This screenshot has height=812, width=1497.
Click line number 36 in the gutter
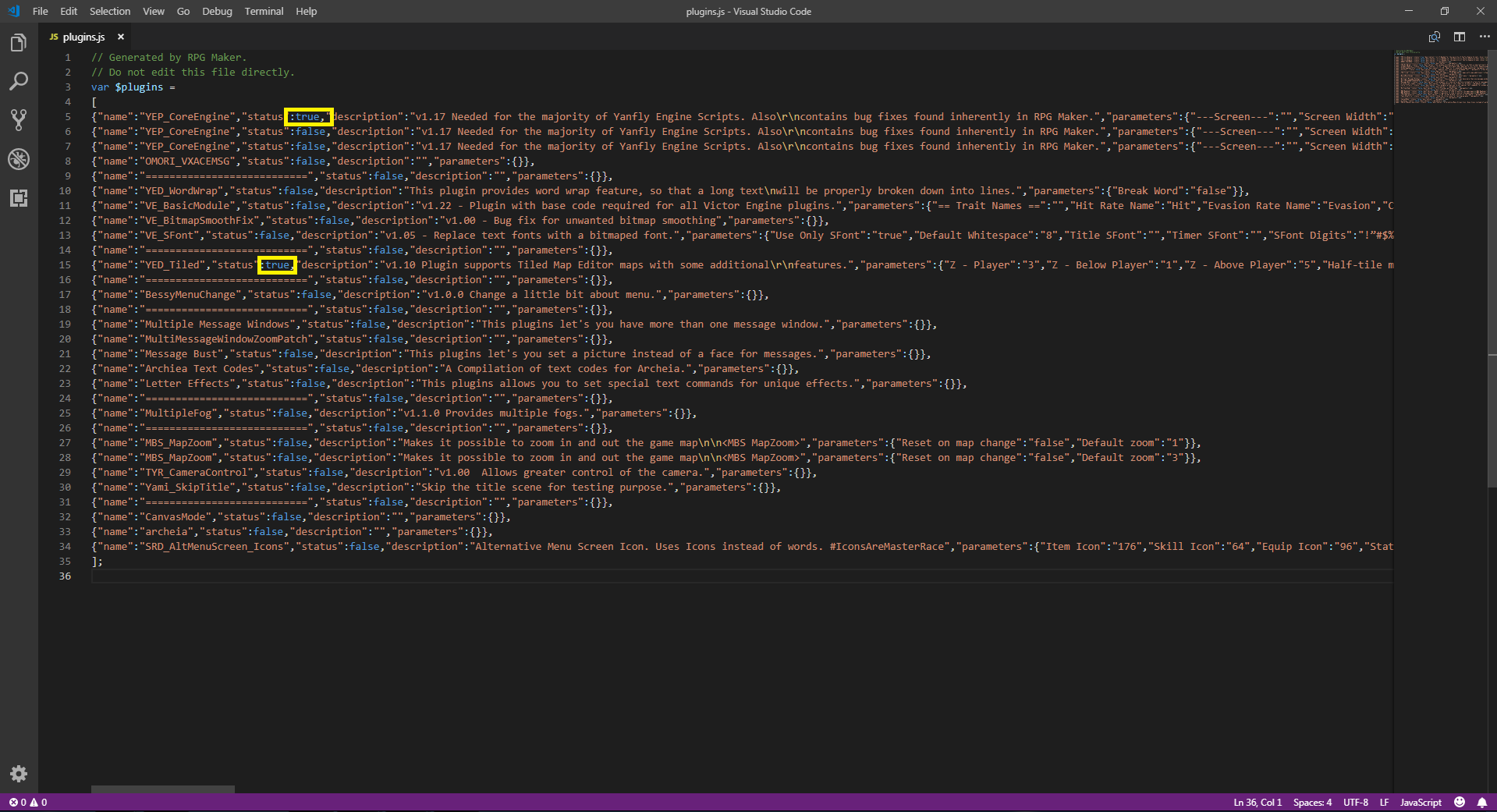[x=65, y=576]
